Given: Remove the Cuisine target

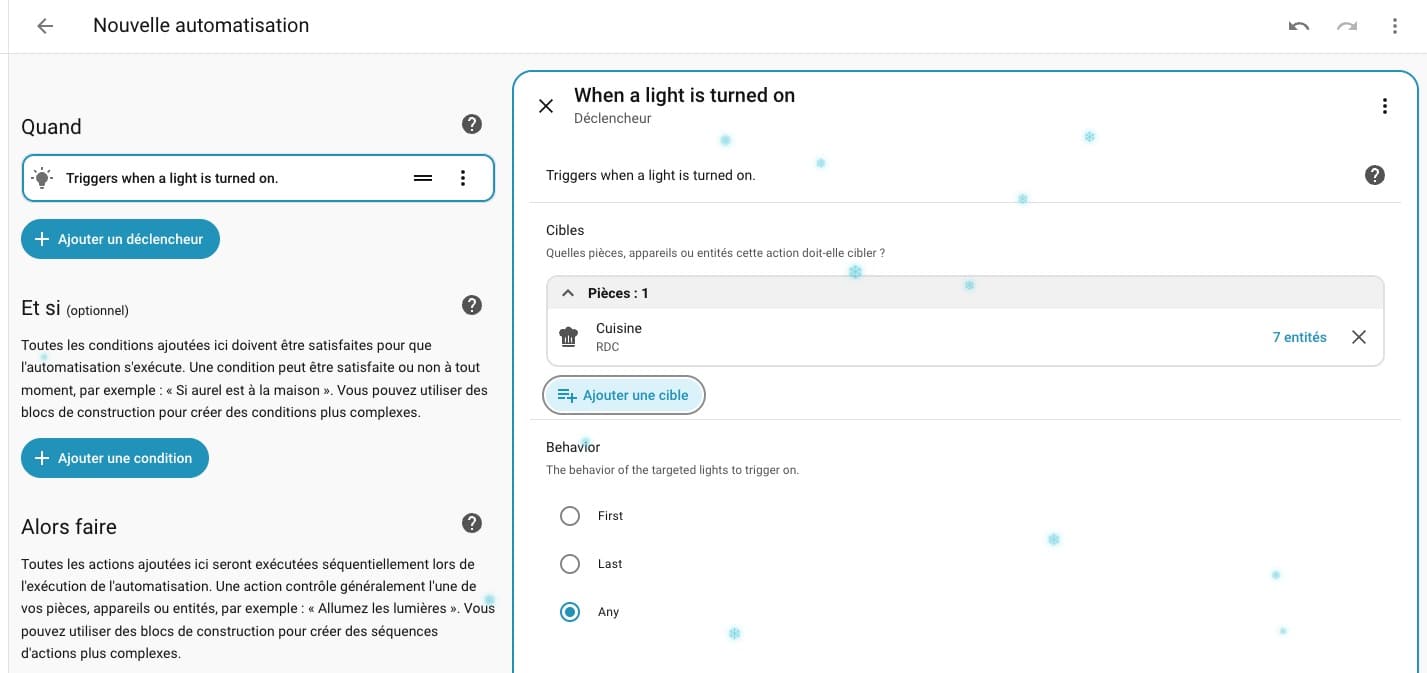Looking at the screenshot, I should (x=1359, y=337).
